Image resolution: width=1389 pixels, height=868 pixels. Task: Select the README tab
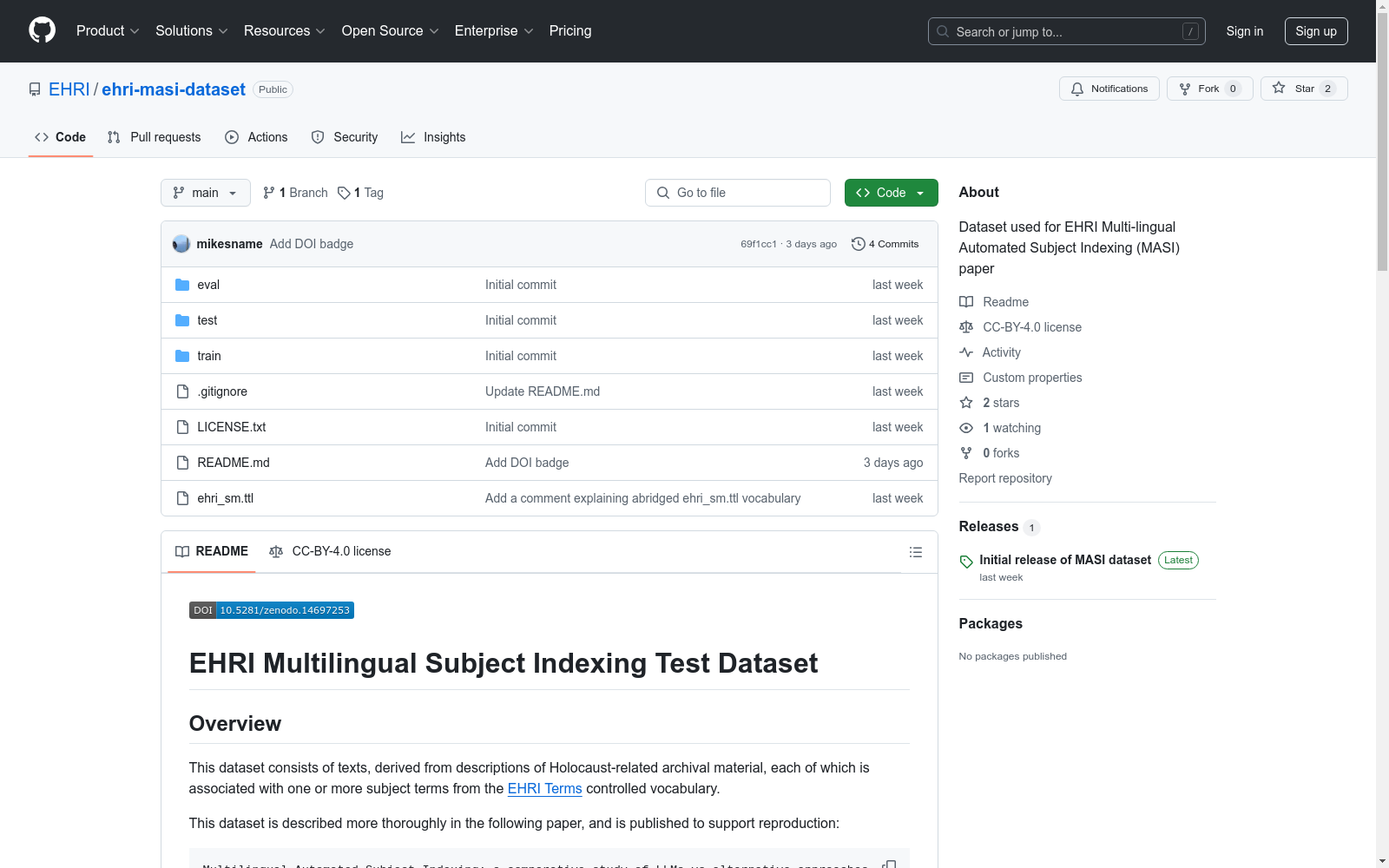click(x=212, y=552)
